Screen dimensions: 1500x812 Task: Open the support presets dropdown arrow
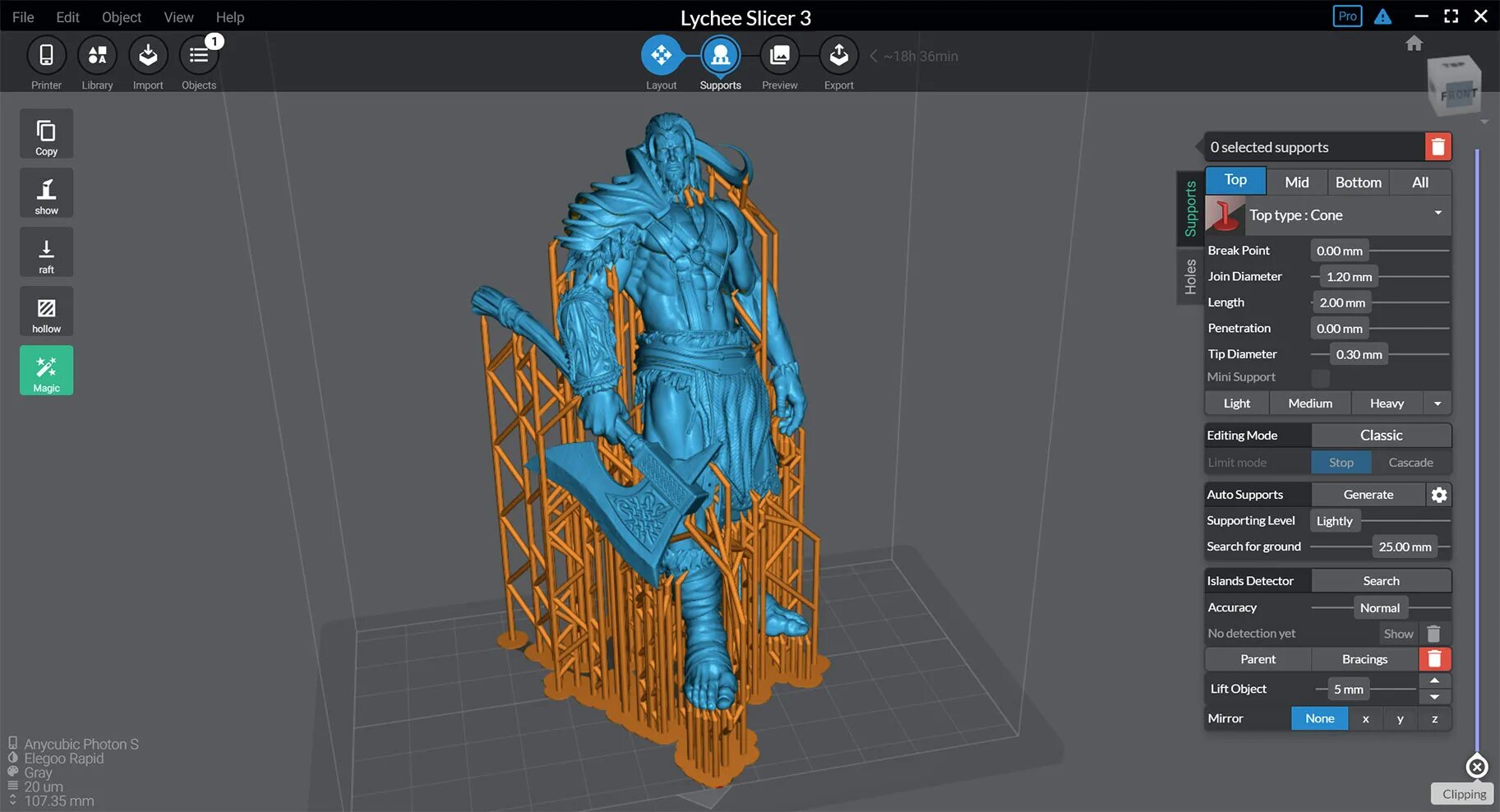click(x=1438, y=404)
